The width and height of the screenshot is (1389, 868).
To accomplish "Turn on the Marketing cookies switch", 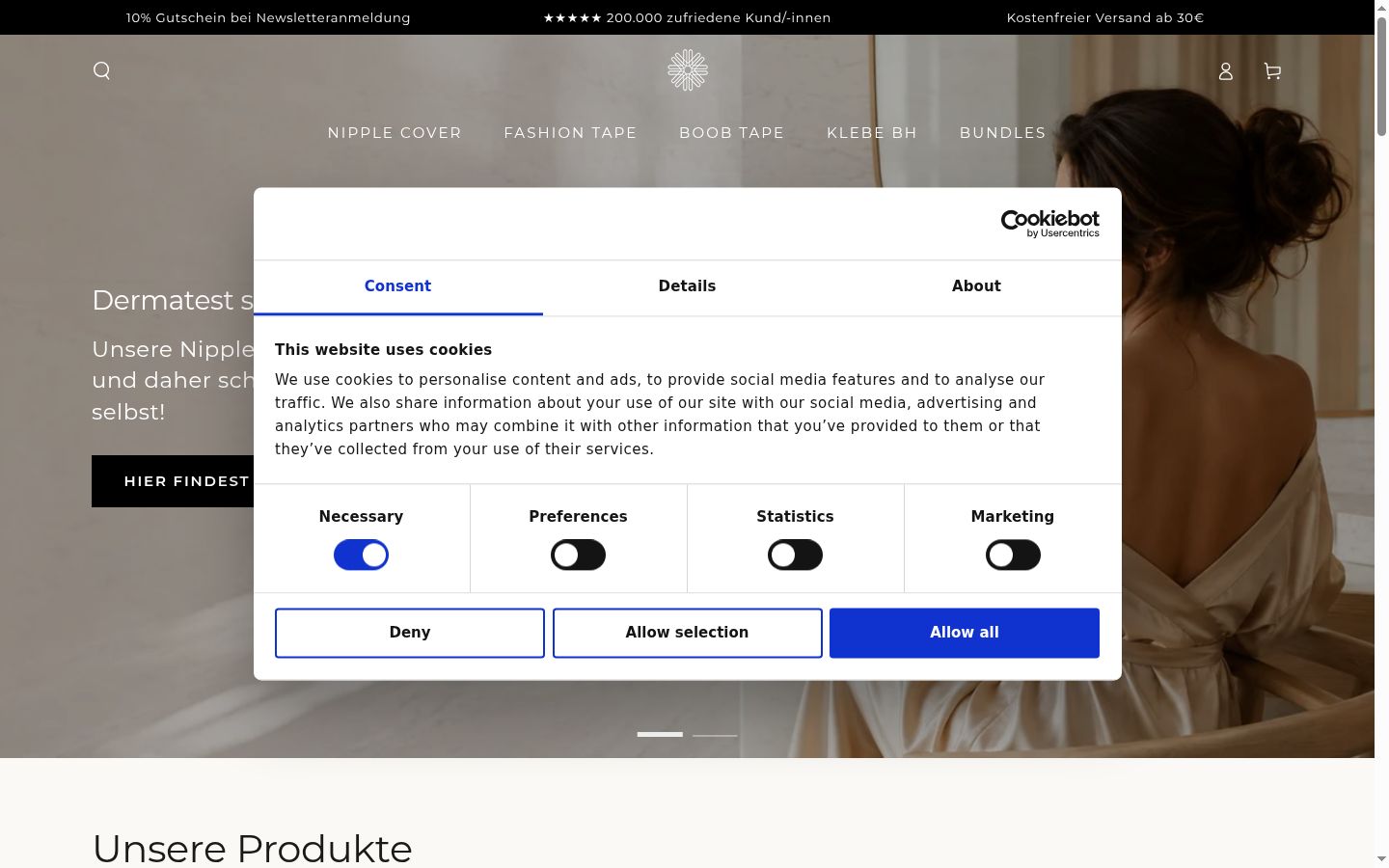I will [x=1013, y=555].
